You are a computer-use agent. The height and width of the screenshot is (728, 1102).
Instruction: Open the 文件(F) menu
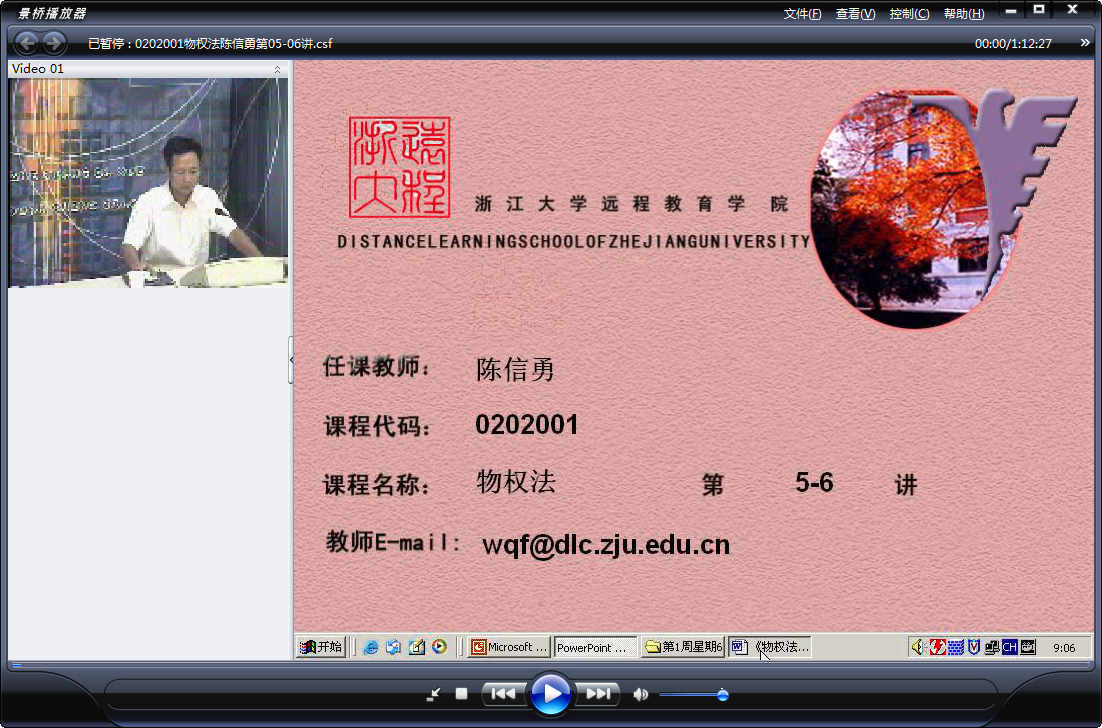(803, 14)
